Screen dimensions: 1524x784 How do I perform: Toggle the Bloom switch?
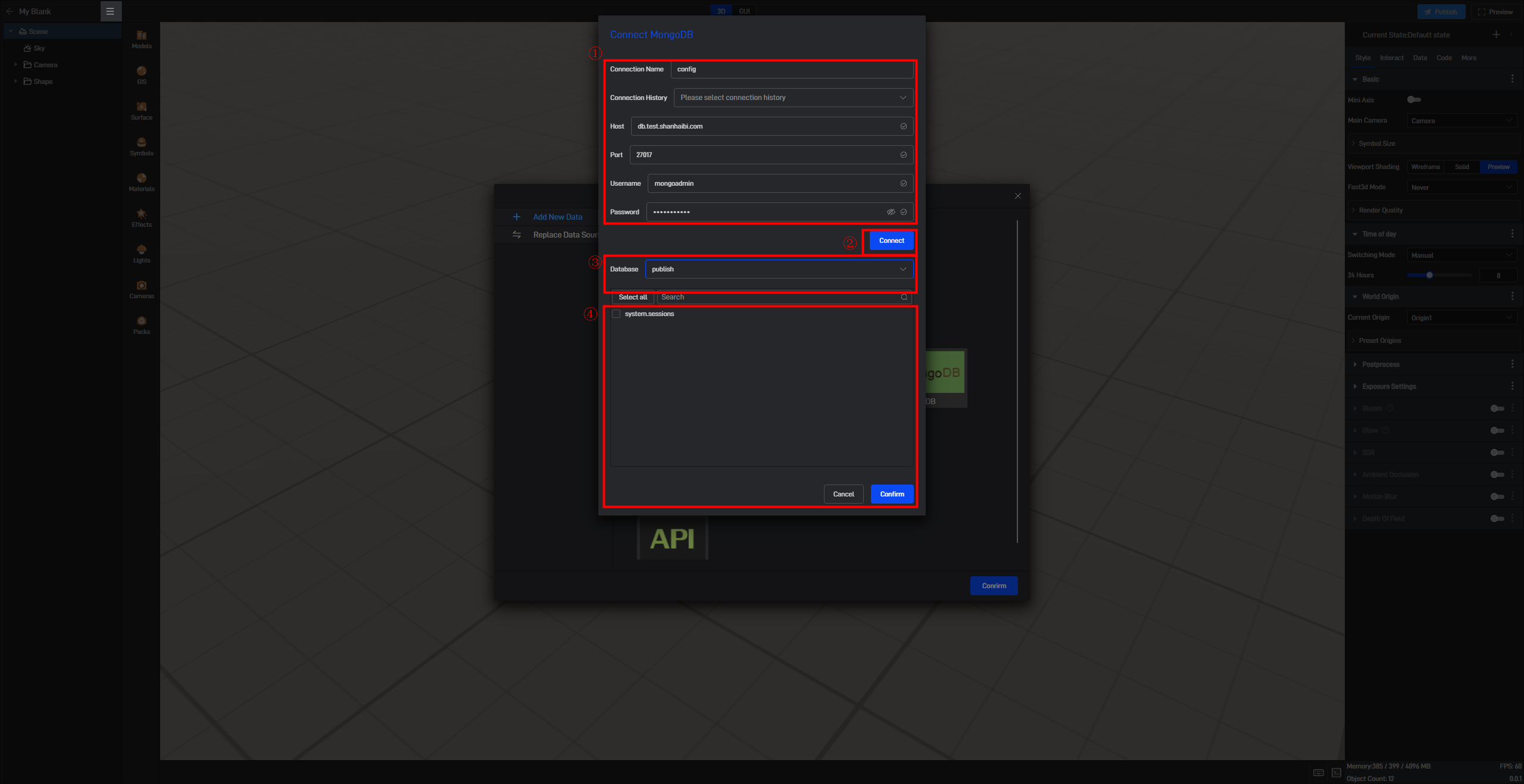tap(1498, 408)
